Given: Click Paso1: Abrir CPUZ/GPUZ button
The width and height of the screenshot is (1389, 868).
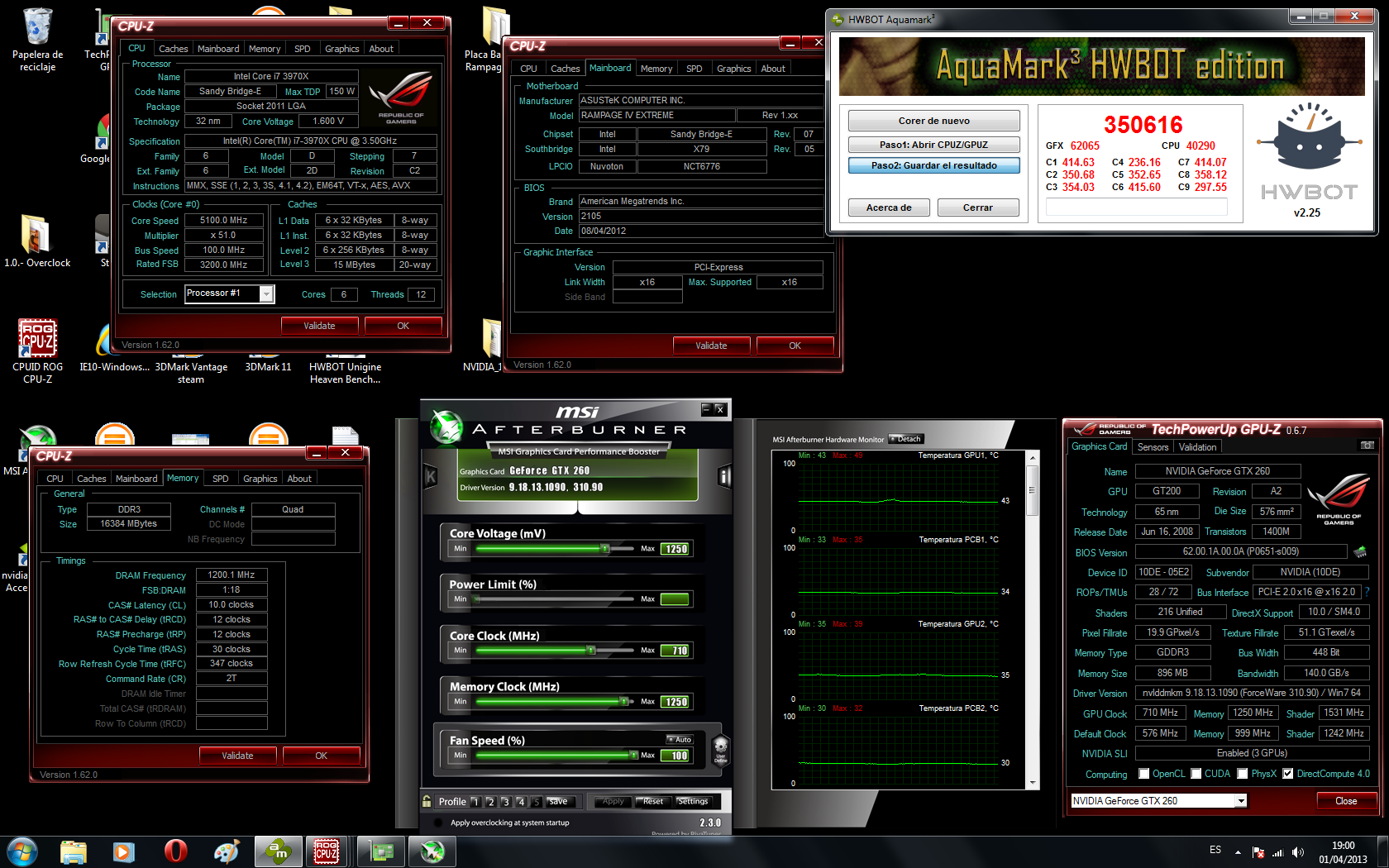Looking at the screenshot, I should [934, 145].
